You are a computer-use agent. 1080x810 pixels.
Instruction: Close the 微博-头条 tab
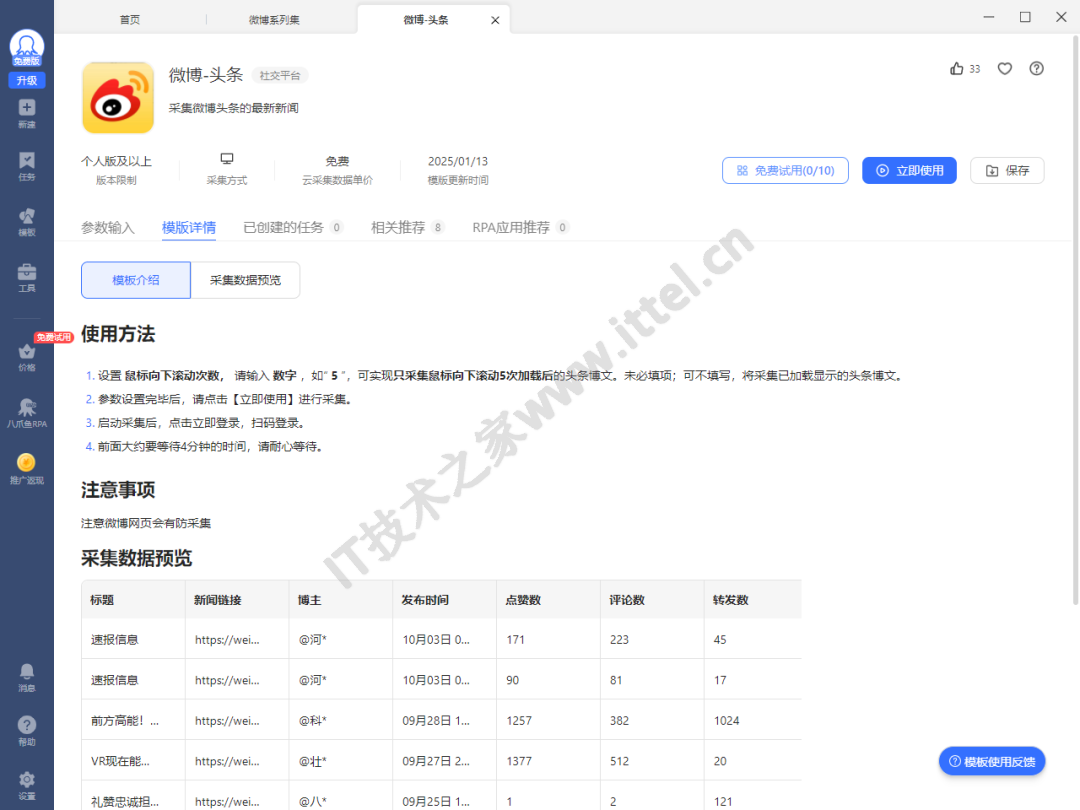tap(495, 20)
